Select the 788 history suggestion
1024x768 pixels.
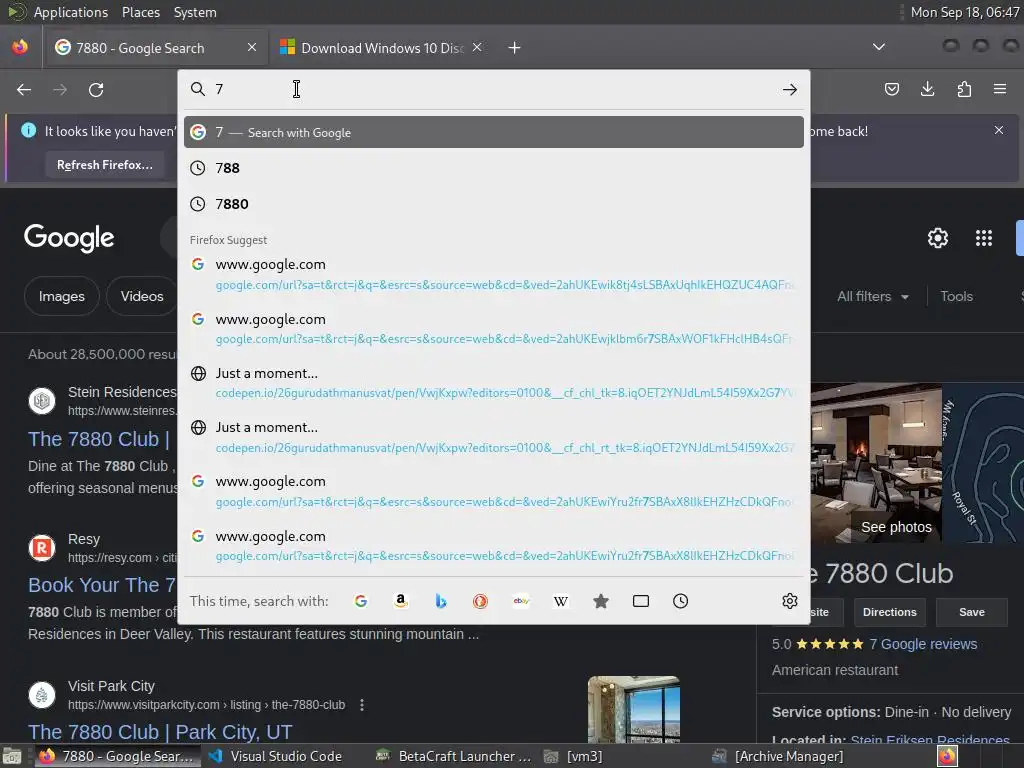[494, 168]
